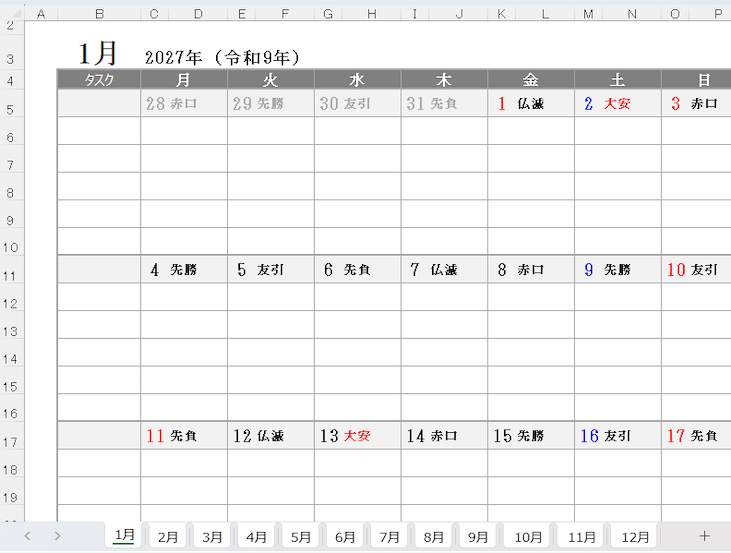Click the 2027年 (令和9年) heading

pos(222,57)
